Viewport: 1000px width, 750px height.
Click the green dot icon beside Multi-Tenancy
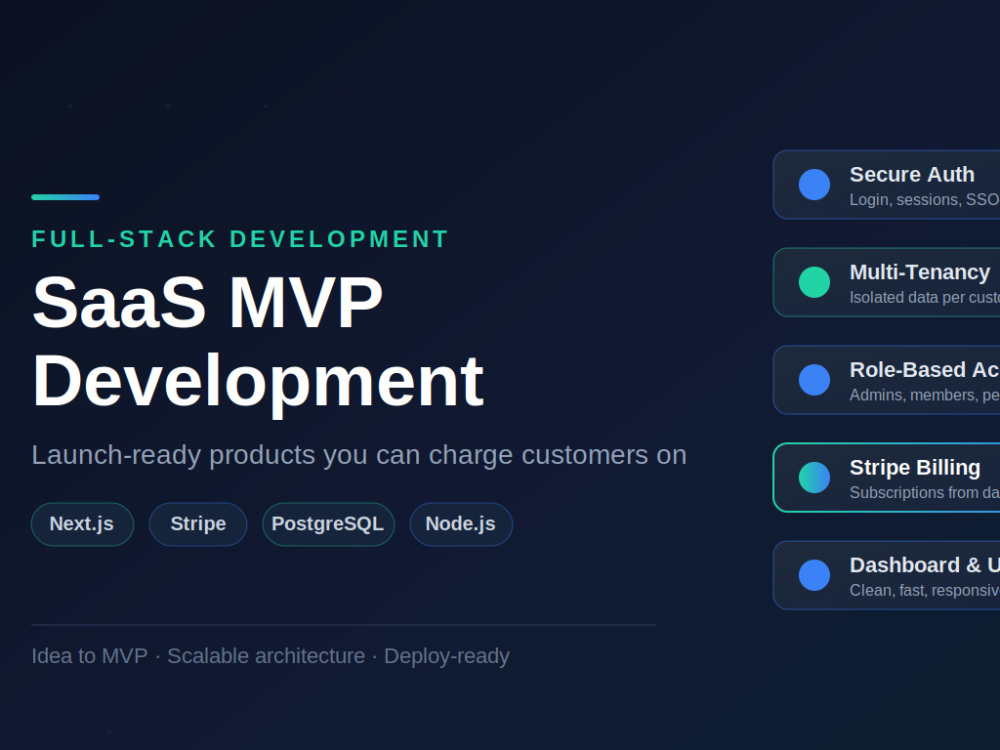814,282
